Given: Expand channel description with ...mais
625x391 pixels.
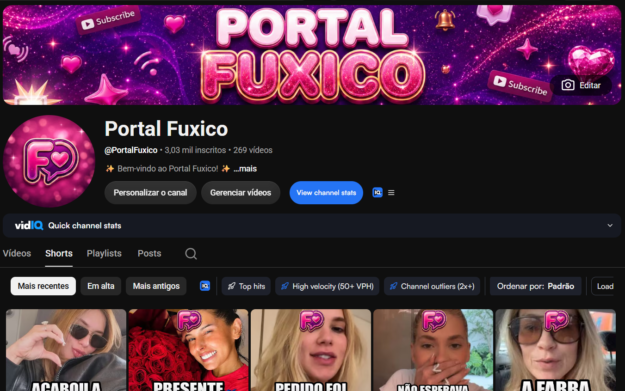Looking at the screenshot, I should [245, 169].
